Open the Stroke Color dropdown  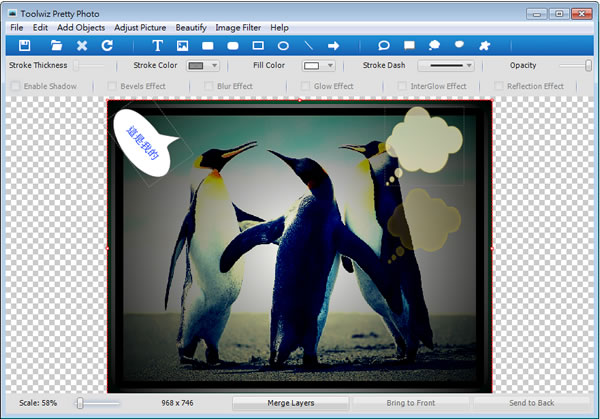(x=203, y=66)
